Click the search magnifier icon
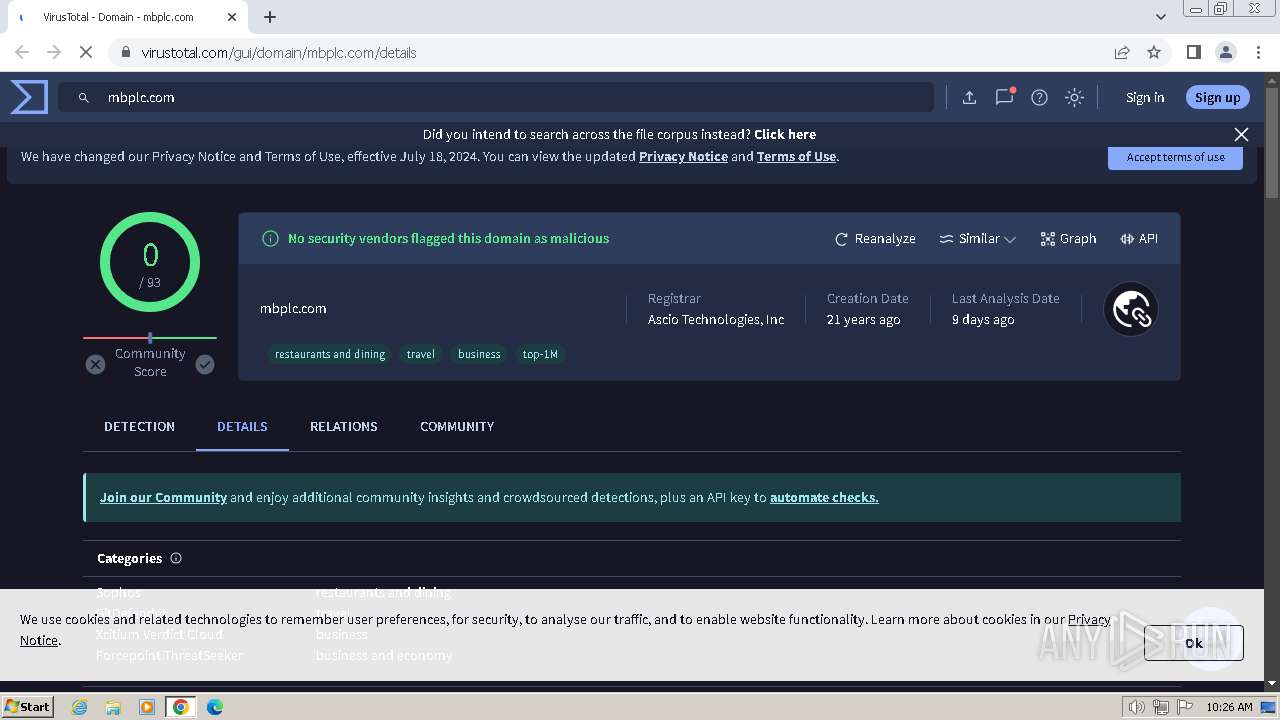 coord(84,98)
